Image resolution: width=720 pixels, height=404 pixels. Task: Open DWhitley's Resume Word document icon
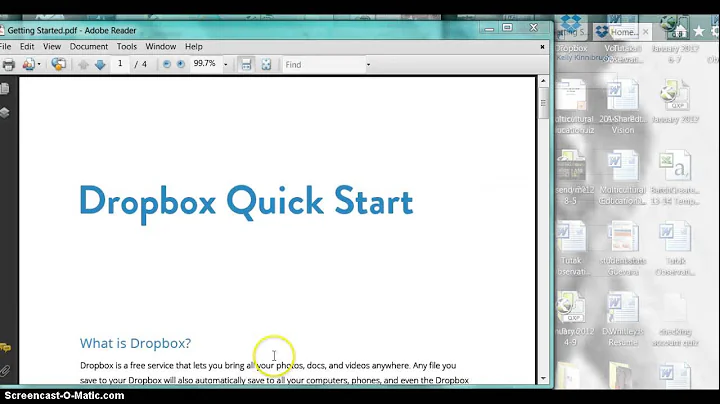[x=623, y=308]
